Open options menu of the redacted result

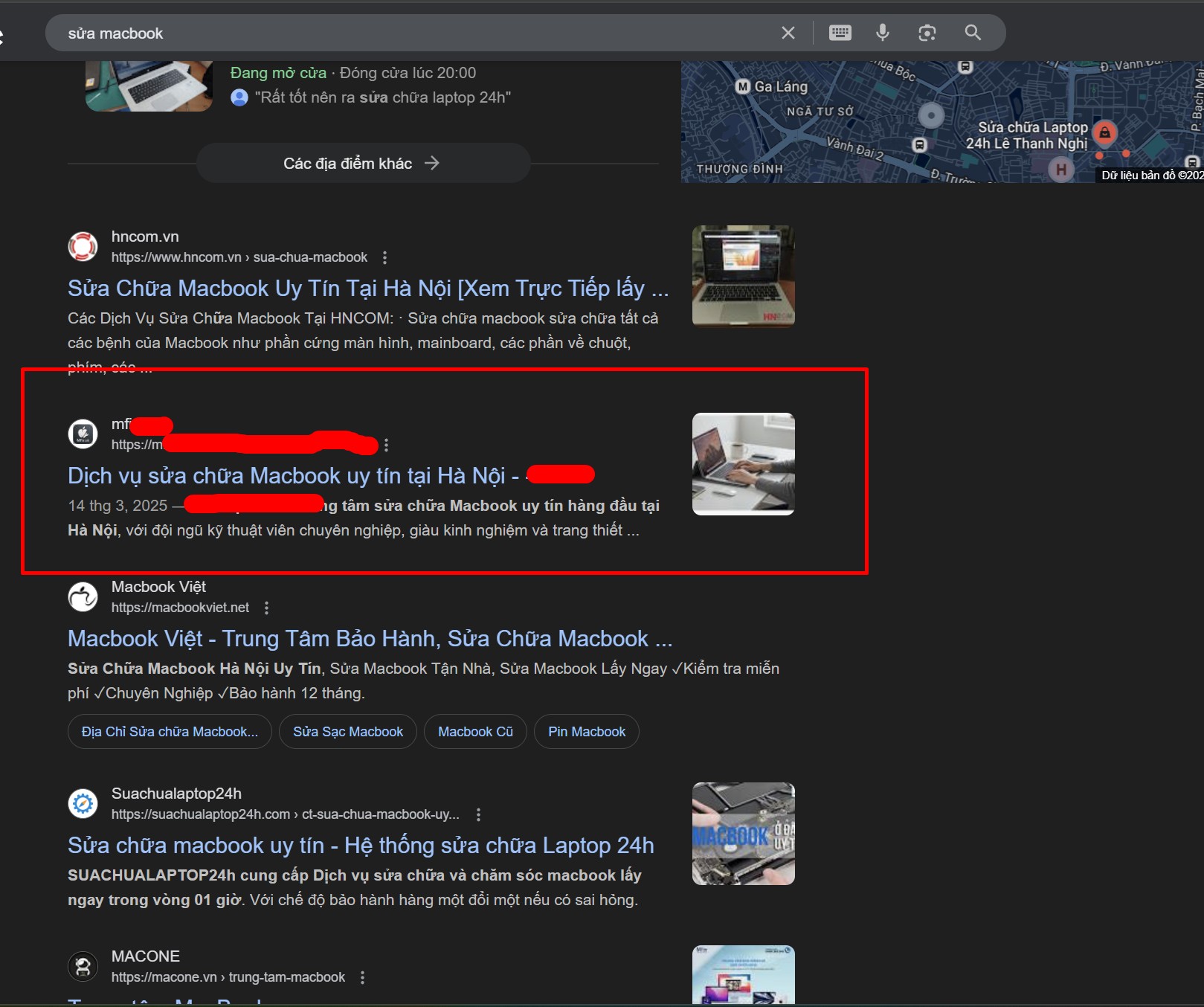[x=386, y=445]
